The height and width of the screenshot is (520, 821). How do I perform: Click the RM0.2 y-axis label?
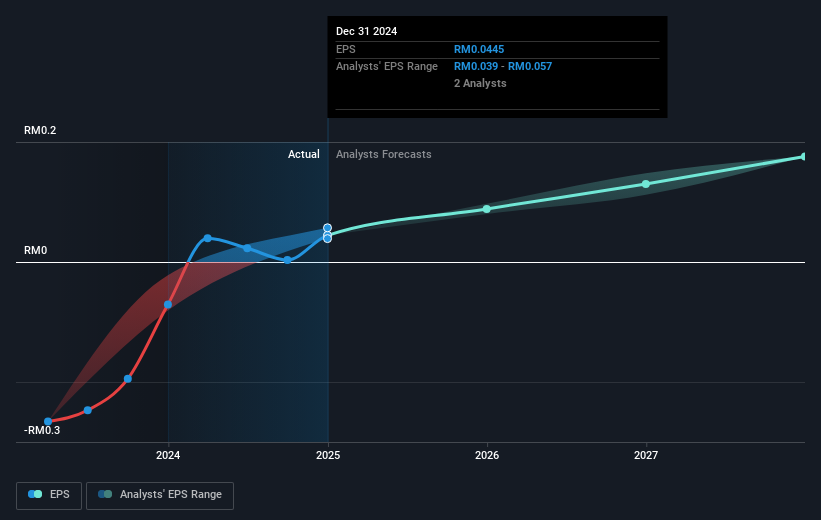40,130
